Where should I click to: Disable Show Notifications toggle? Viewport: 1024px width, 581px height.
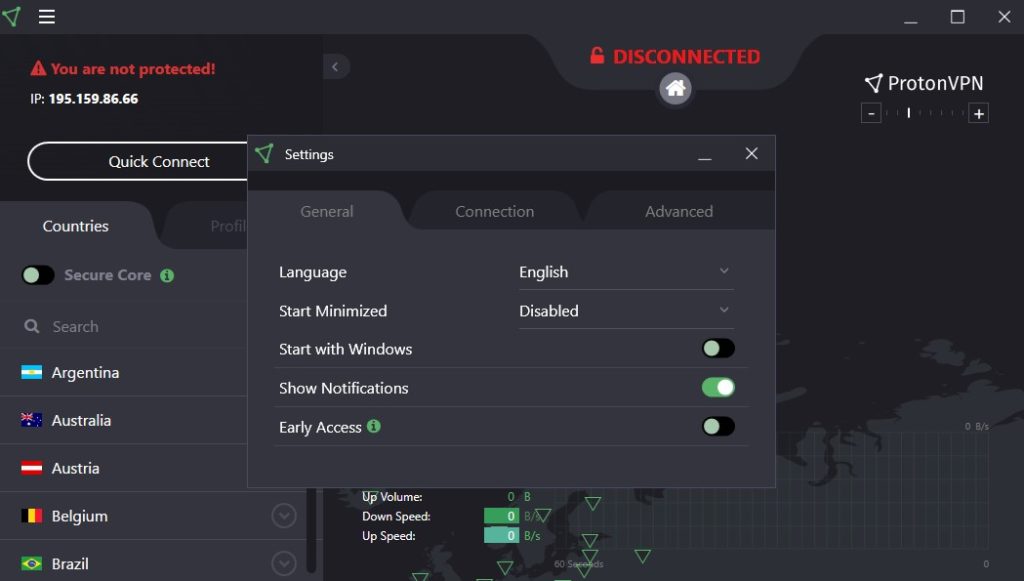718,388
